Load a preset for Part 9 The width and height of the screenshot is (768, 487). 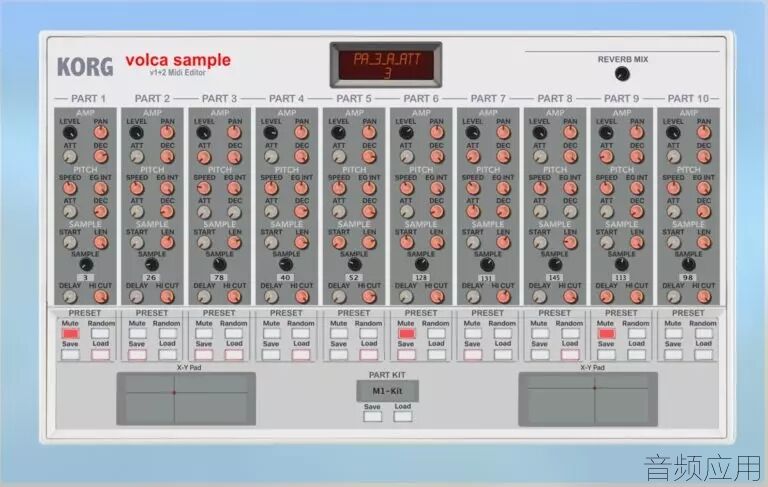pyautogui.click(x=636, y=355)
